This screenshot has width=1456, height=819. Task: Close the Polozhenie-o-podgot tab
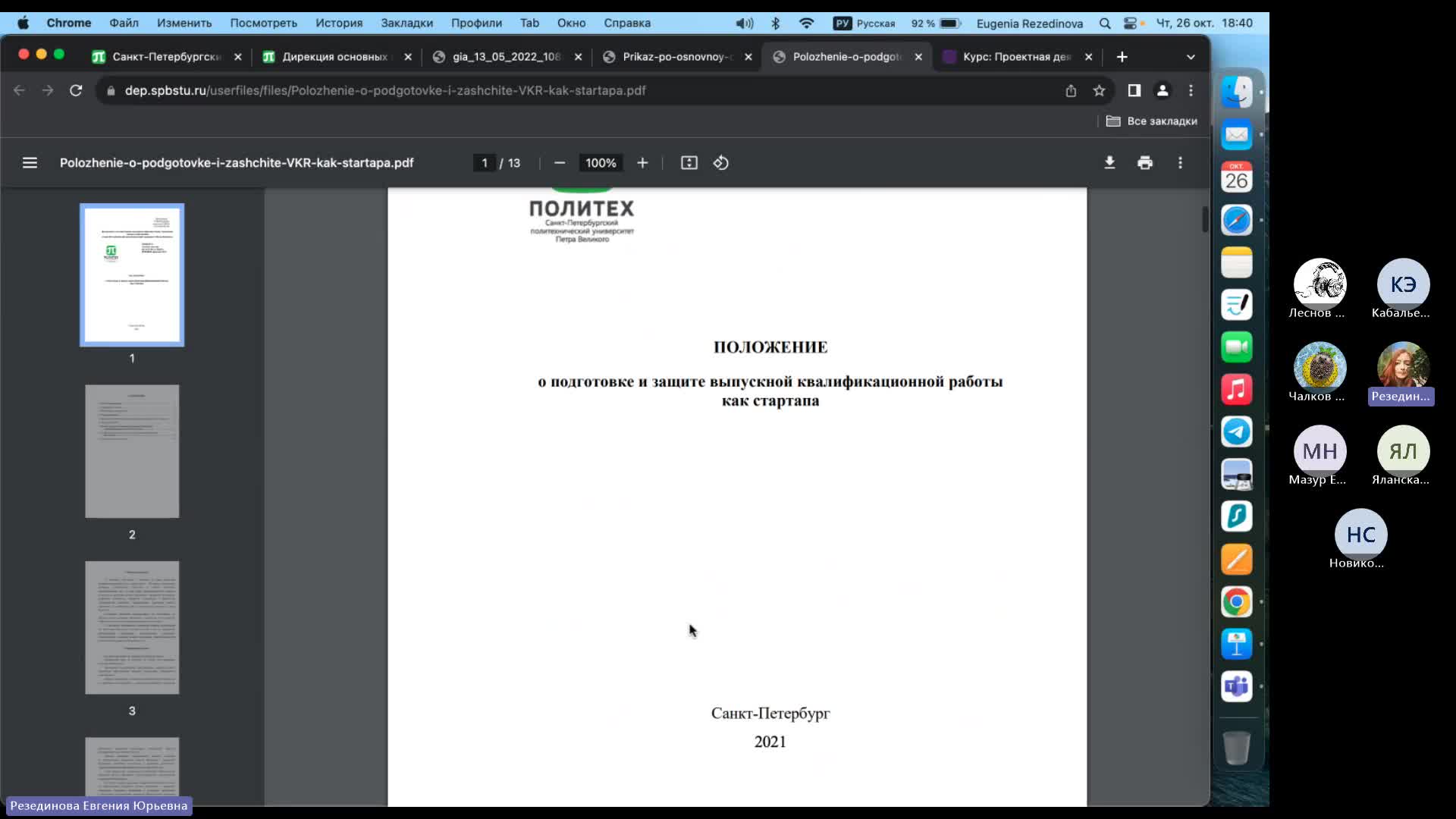point(918,57)
